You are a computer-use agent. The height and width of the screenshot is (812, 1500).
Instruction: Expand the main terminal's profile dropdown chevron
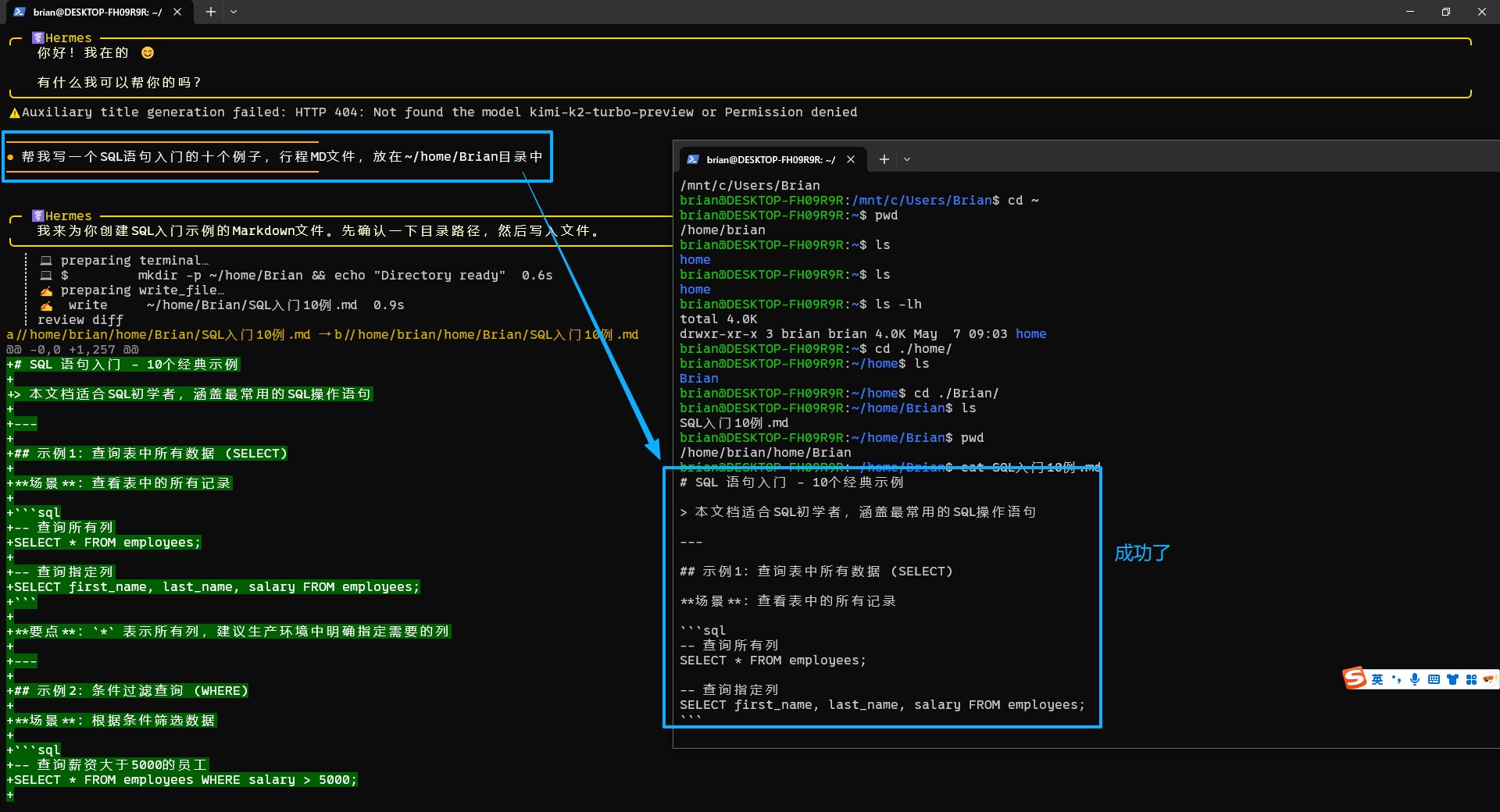click(234, 12)
